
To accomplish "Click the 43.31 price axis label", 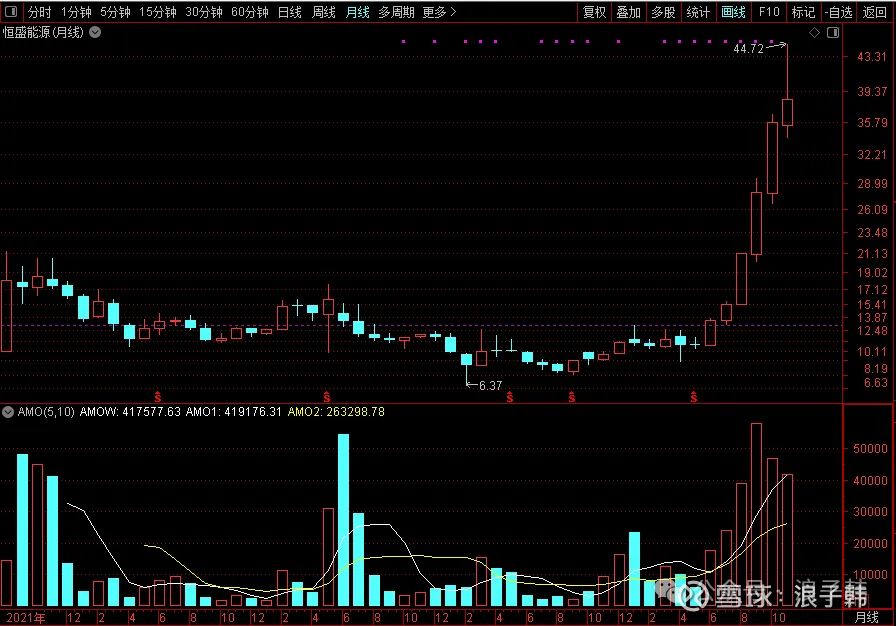I will (872, 57).
